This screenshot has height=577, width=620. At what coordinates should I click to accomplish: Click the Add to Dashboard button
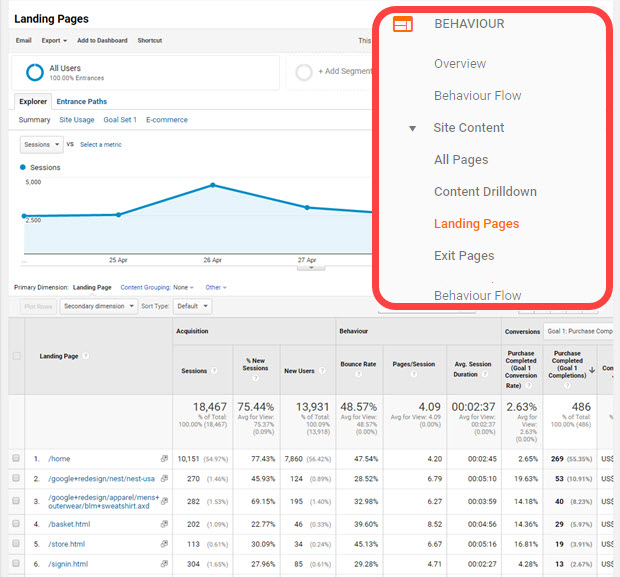(x=102, y=41)
